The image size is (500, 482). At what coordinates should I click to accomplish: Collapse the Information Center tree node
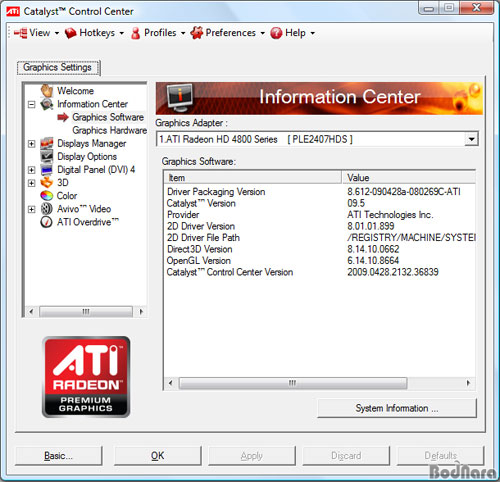31,104
